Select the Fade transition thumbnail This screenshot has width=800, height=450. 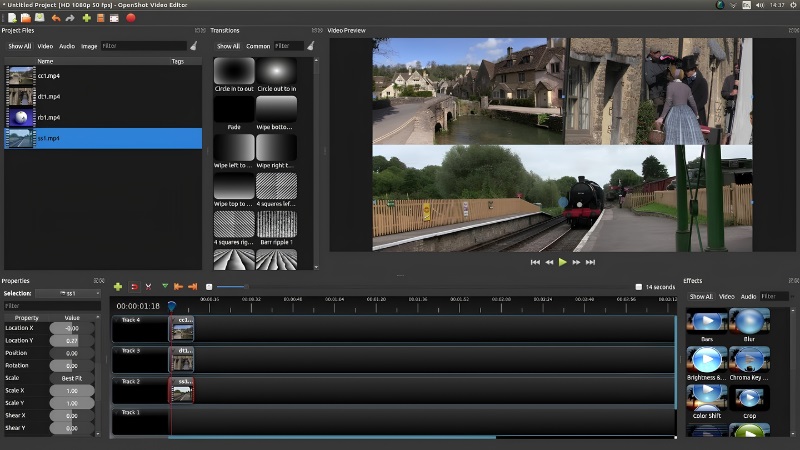(234, 109)
